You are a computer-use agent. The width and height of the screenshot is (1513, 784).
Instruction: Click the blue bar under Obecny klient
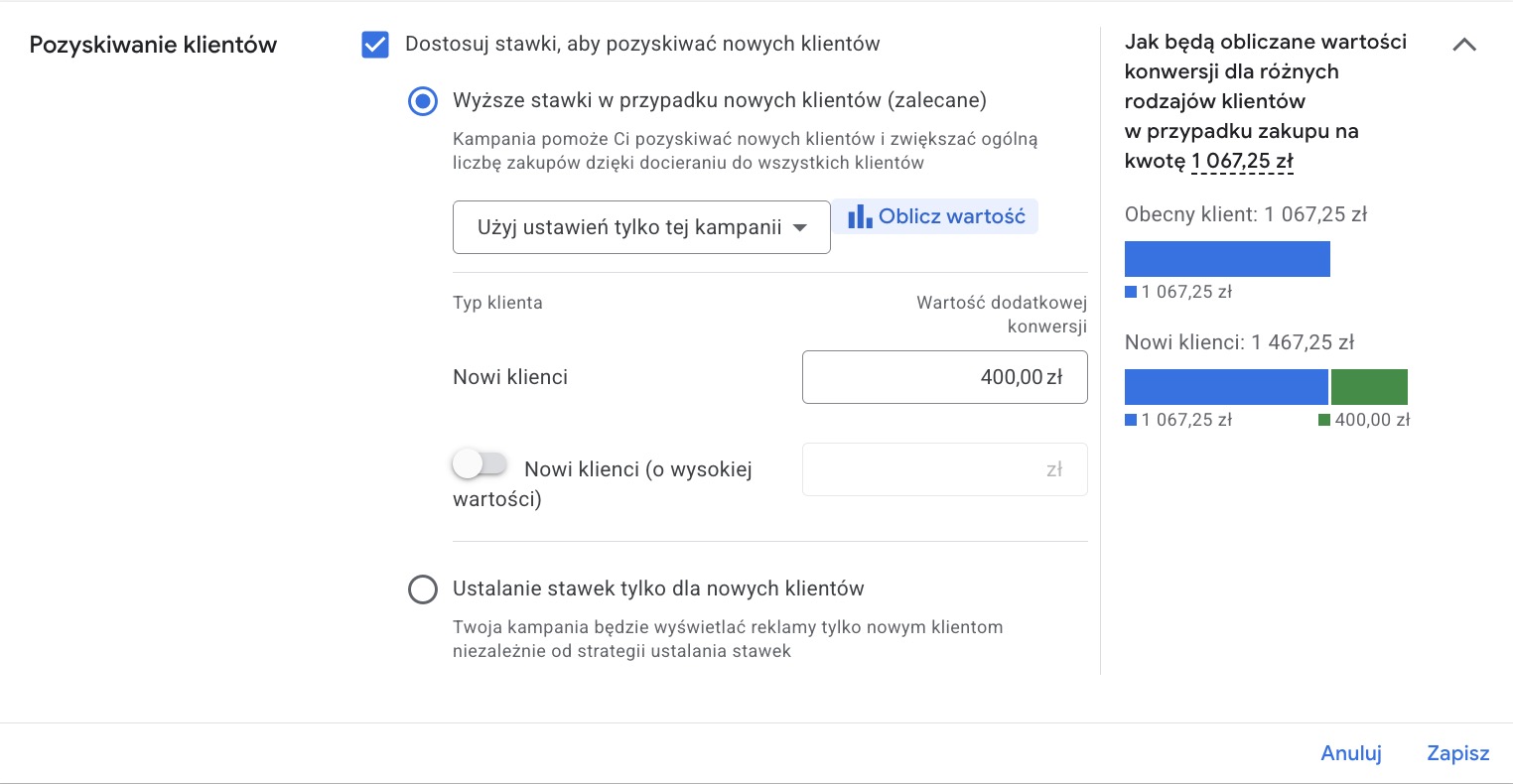click(1227, 259)
